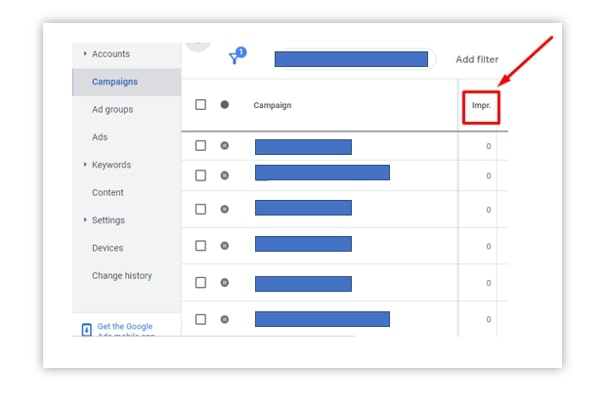Go to Ad groups in sidebar

[112, 109]
